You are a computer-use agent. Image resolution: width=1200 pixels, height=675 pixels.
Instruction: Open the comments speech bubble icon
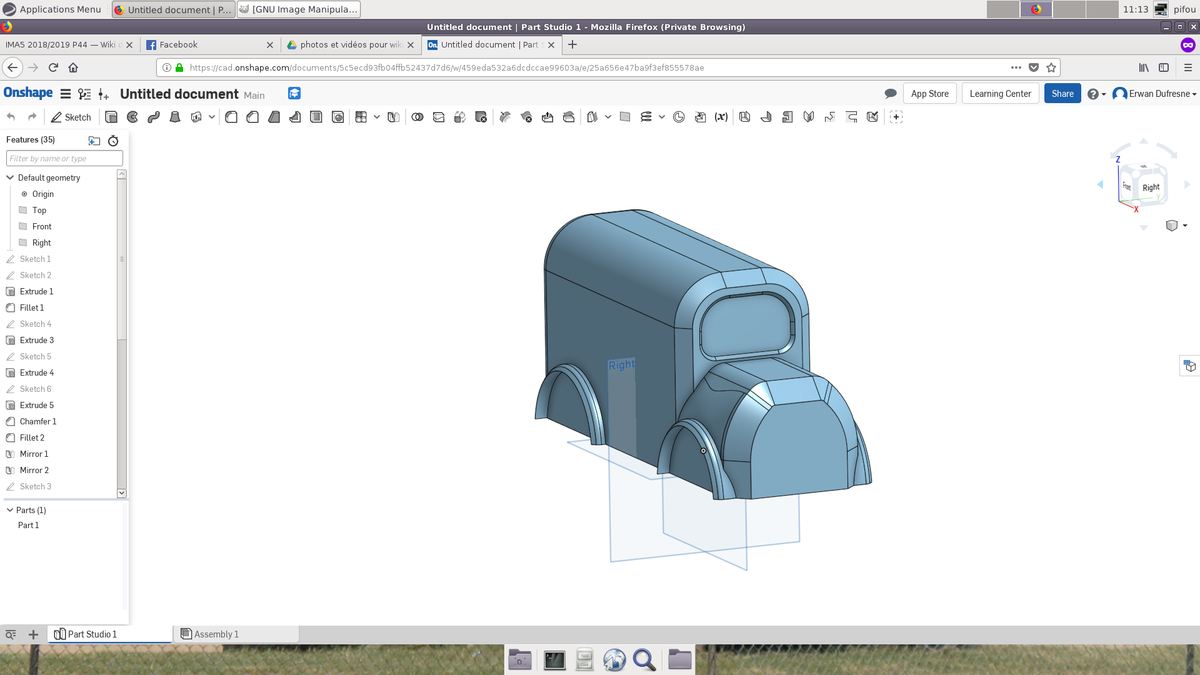[x=890, y=94]
